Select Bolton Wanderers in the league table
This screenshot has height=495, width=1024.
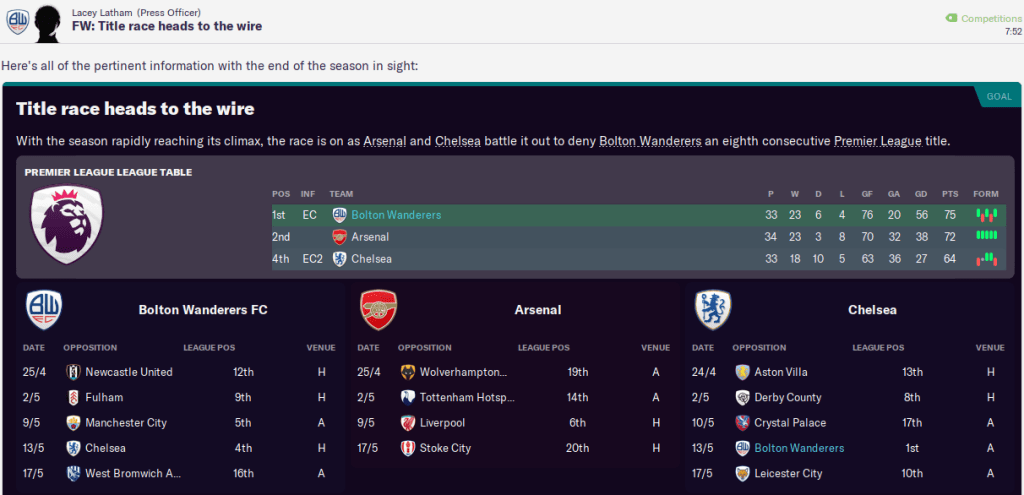pos(396,215)
